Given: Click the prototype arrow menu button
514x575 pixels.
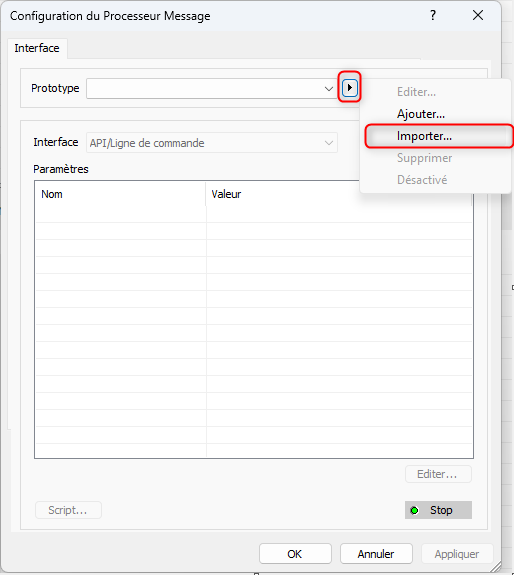Looking at the screenshot, I should click(349, 88).
